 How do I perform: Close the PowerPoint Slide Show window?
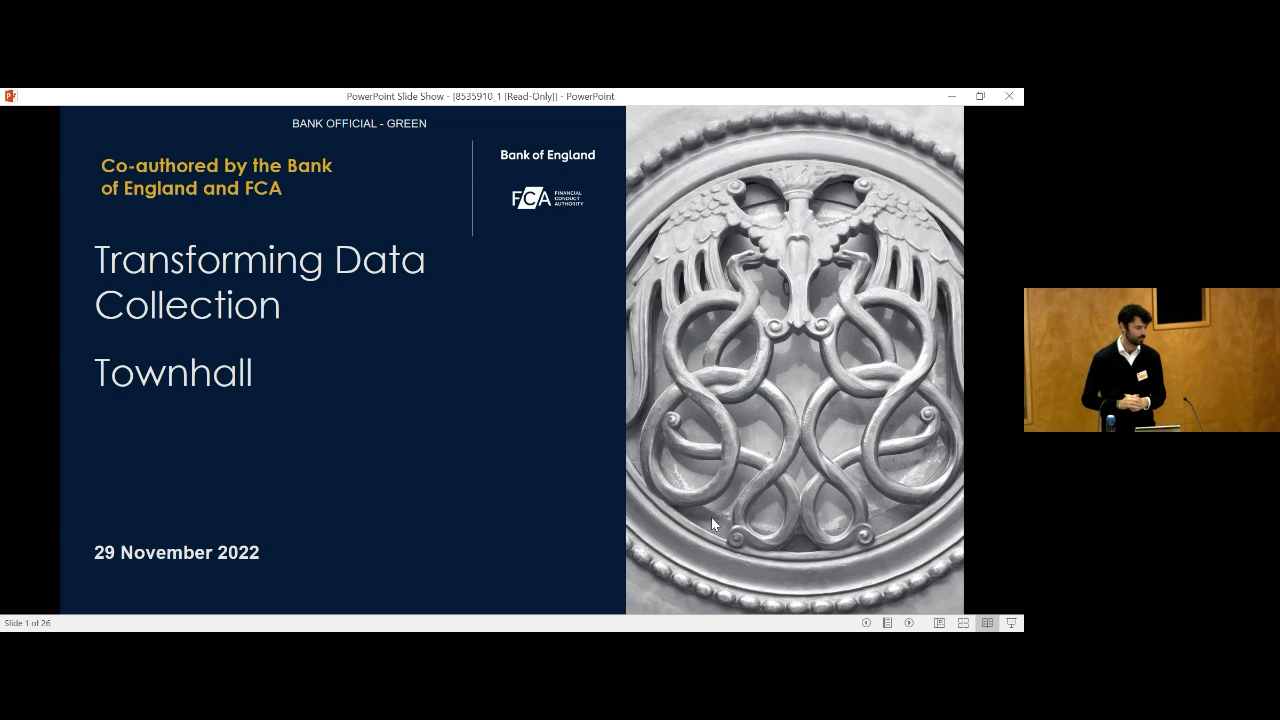[1009, 96]
